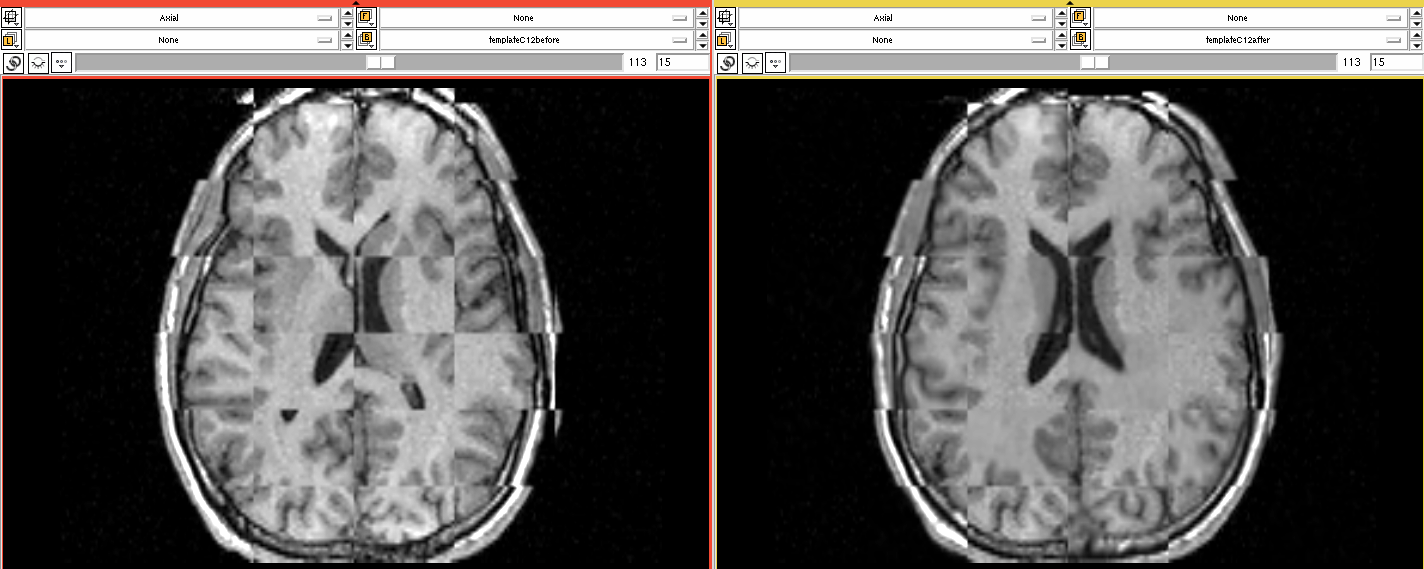Click the slice offset slider in red viewer
Screen dimensions: 1424x569
[x=348, y=62]
